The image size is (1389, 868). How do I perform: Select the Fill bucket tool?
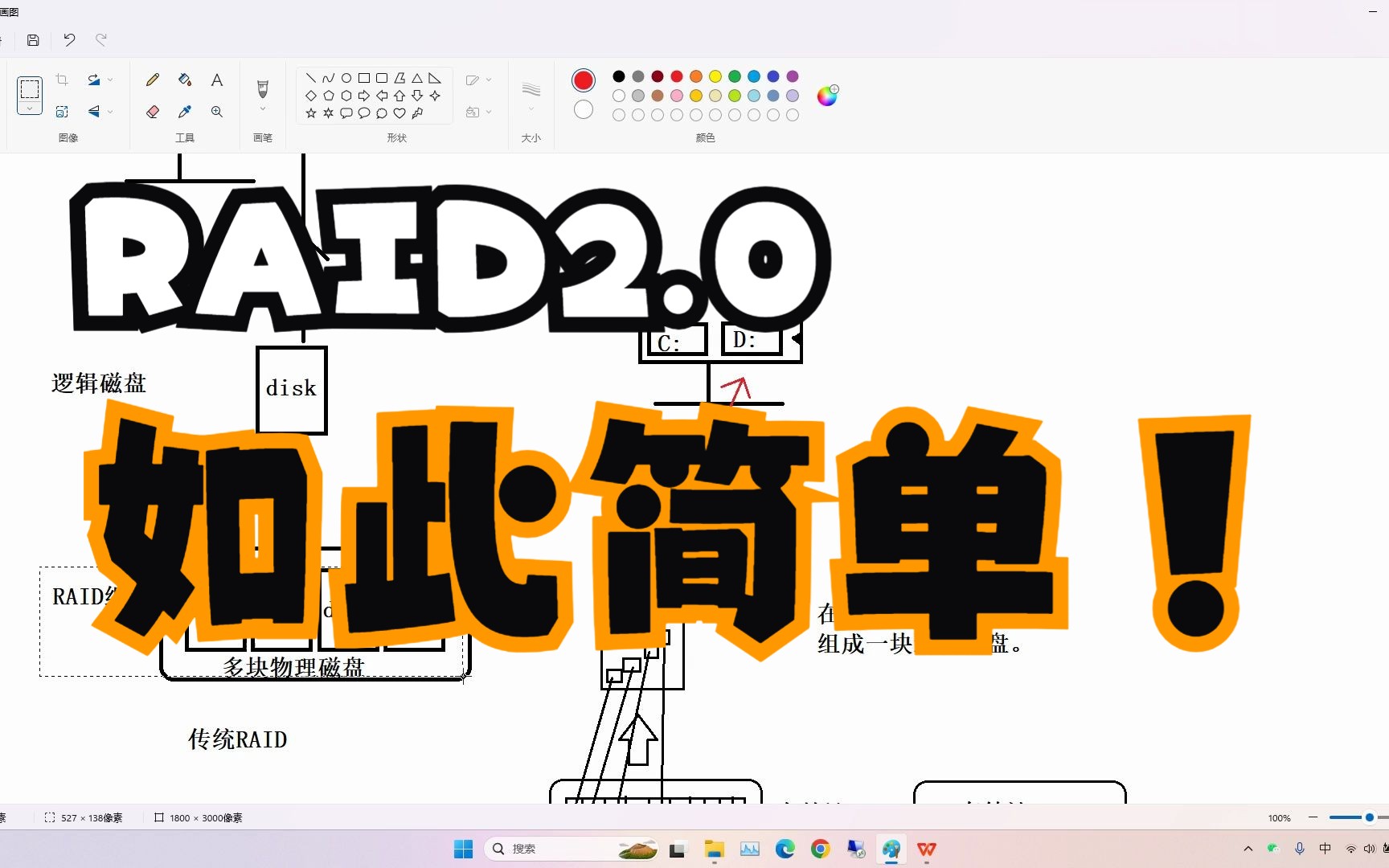pyautogui.click(x=185, y=80)
